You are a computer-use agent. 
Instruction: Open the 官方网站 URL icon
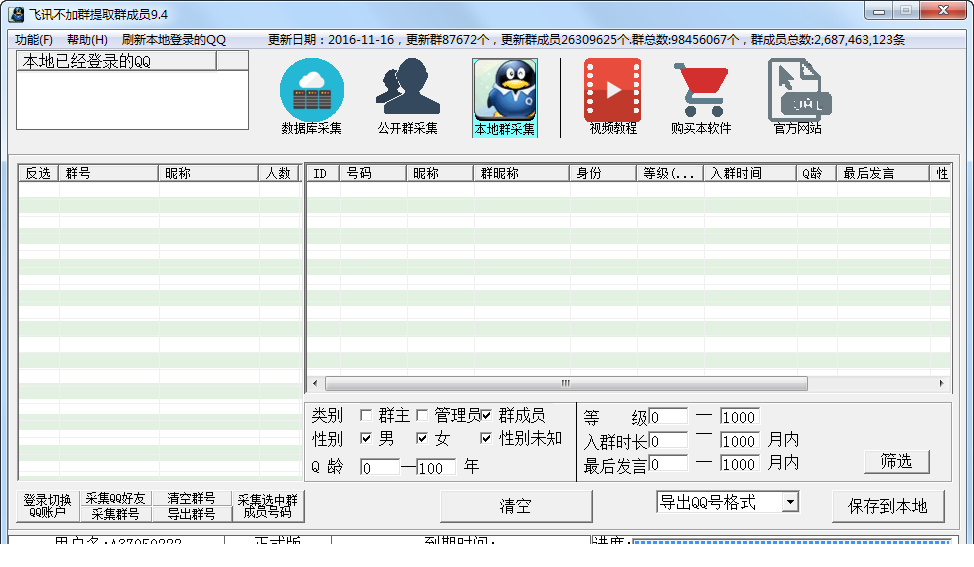(x=797, y=90)
